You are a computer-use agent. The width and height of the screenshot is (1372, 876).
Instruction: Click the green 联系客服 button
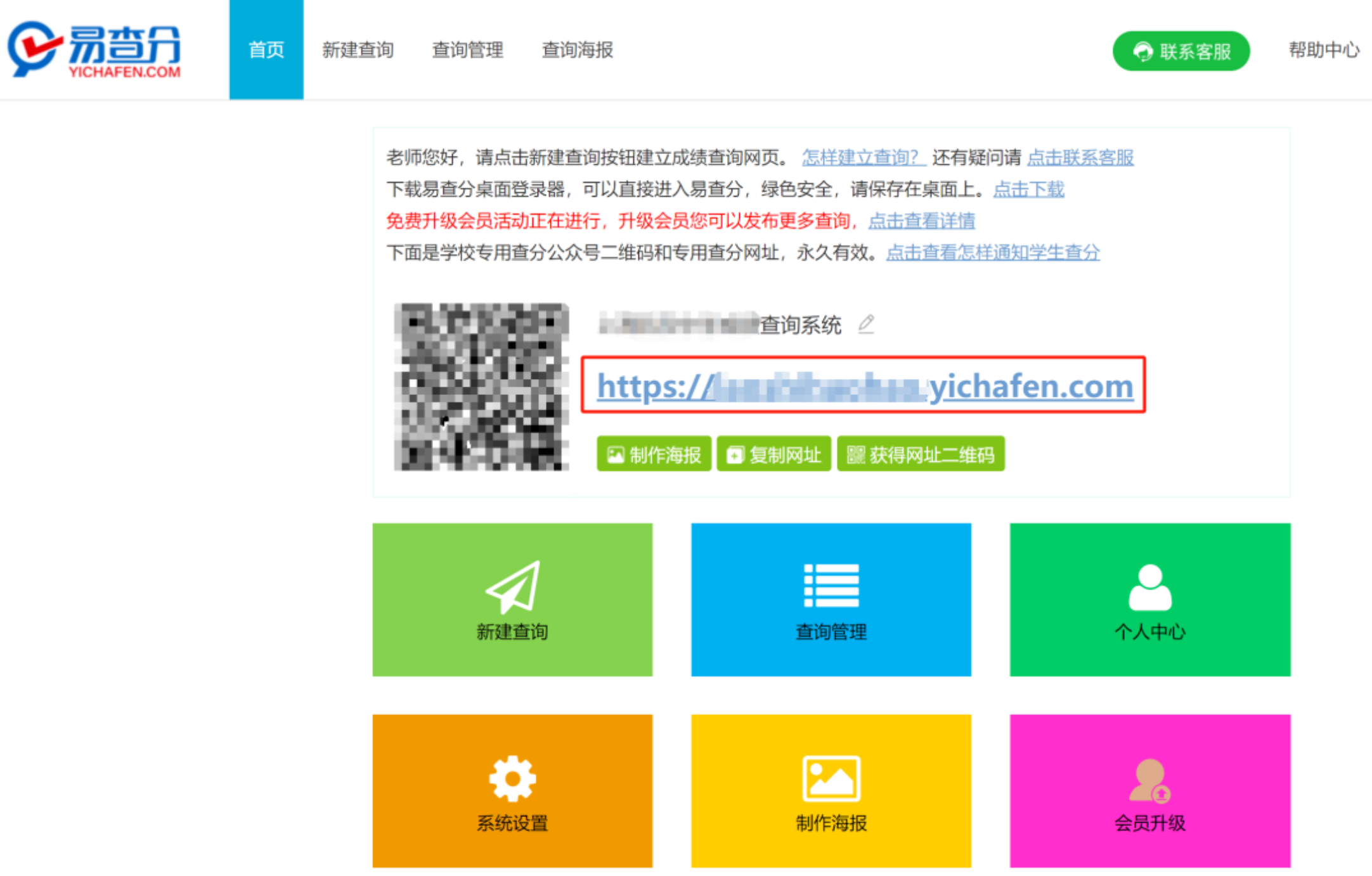(x=1181, y=51)
